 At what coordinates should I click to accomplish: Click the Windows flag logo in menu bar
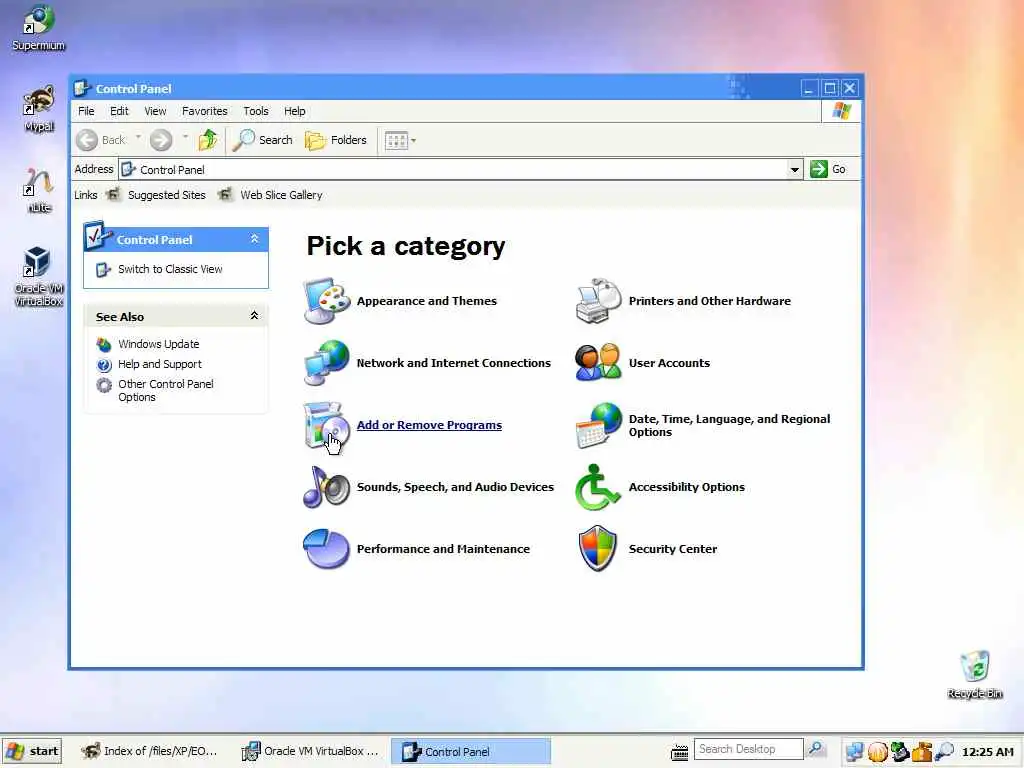[841, 111]
